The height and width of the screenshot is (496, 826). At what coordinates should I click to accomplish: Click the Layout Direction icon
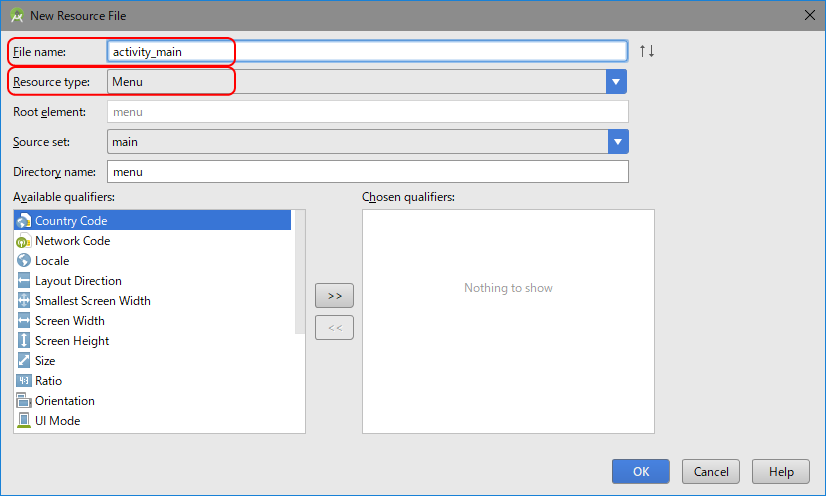tap(24, 280)
